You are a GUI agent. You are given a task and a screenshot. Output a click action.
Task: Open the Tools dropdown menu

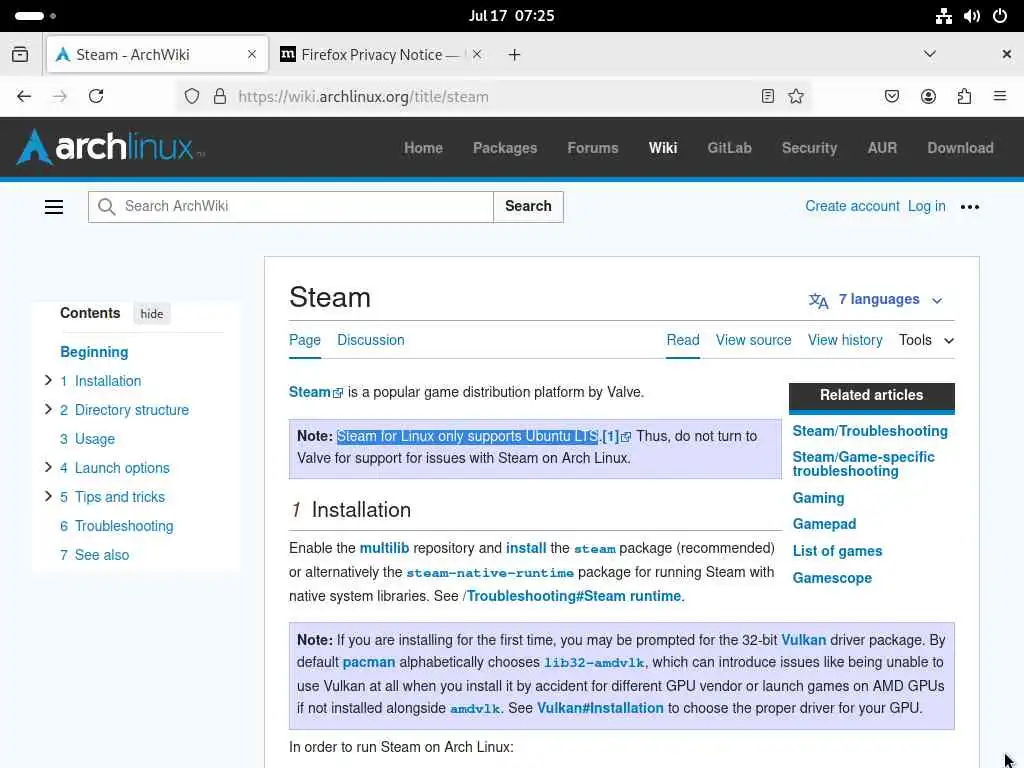tap(927, 340)
